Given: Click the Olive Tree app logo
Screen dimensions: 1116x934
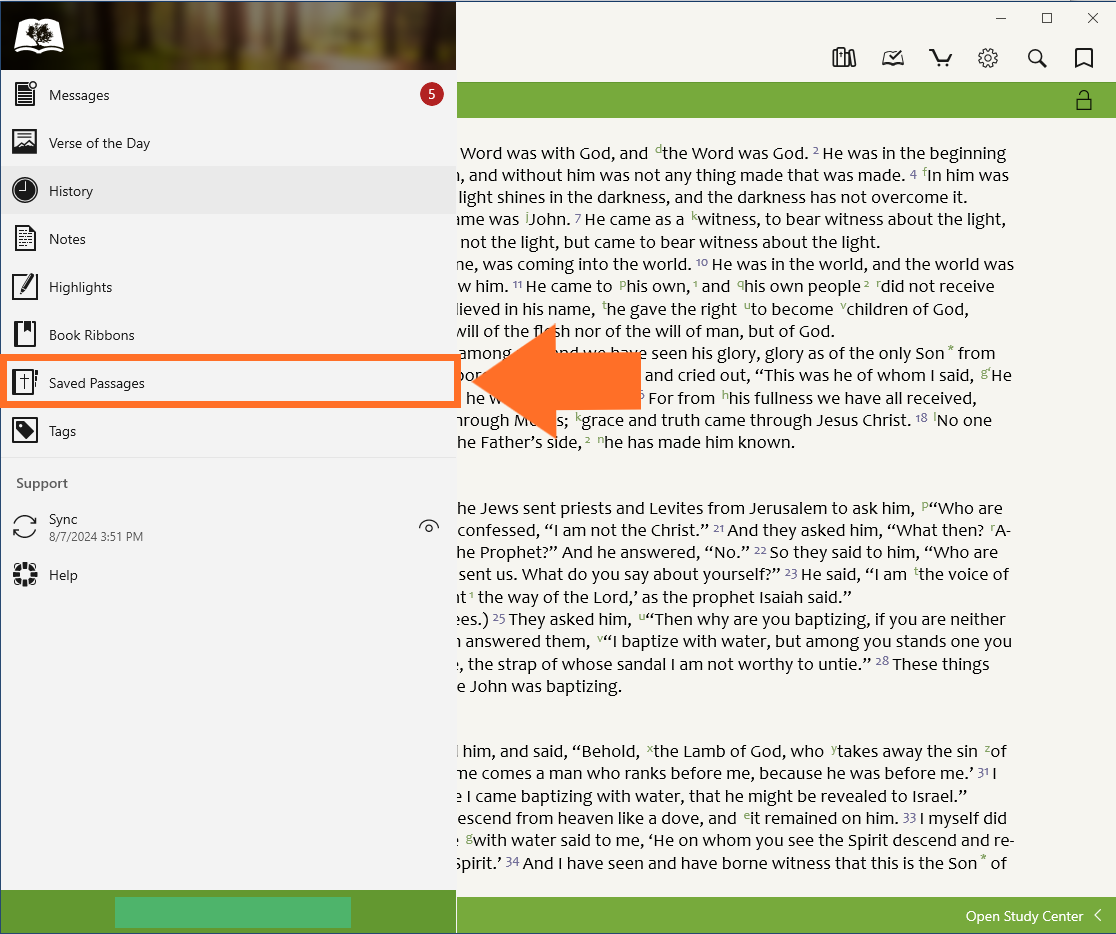Looking at the screenshot, I should coord(39,37).
